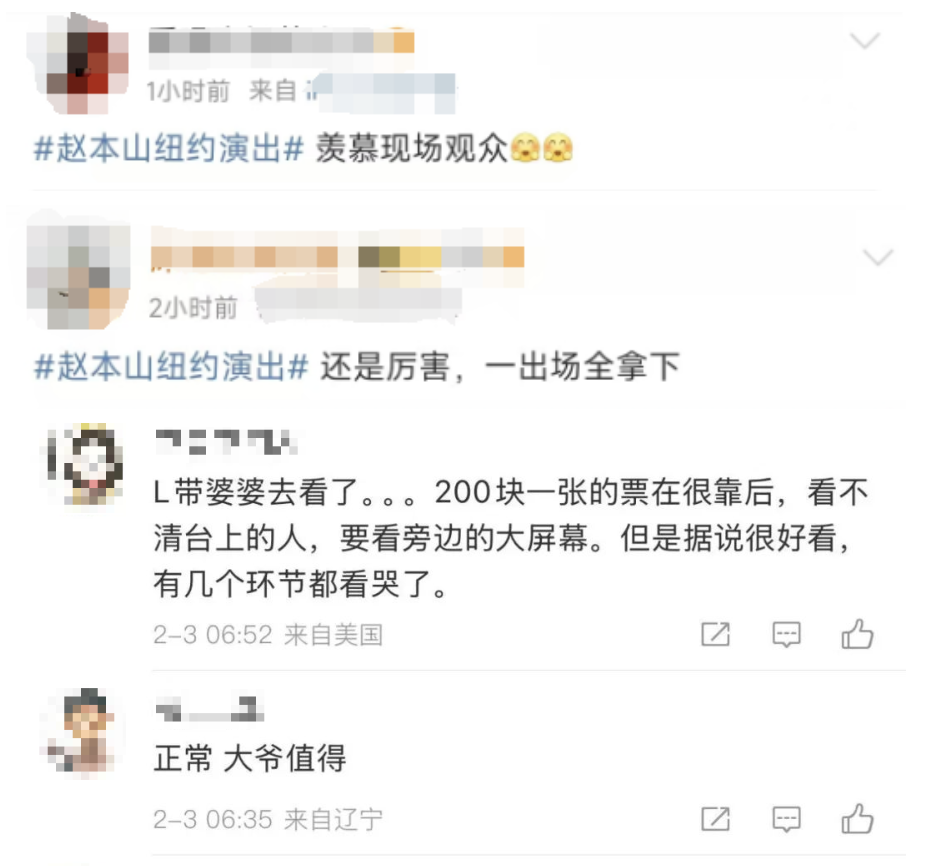Screen dimensions: 932x866
Task: Select the '还是厉害,一出场全拿下' post text
Action: 499,366
